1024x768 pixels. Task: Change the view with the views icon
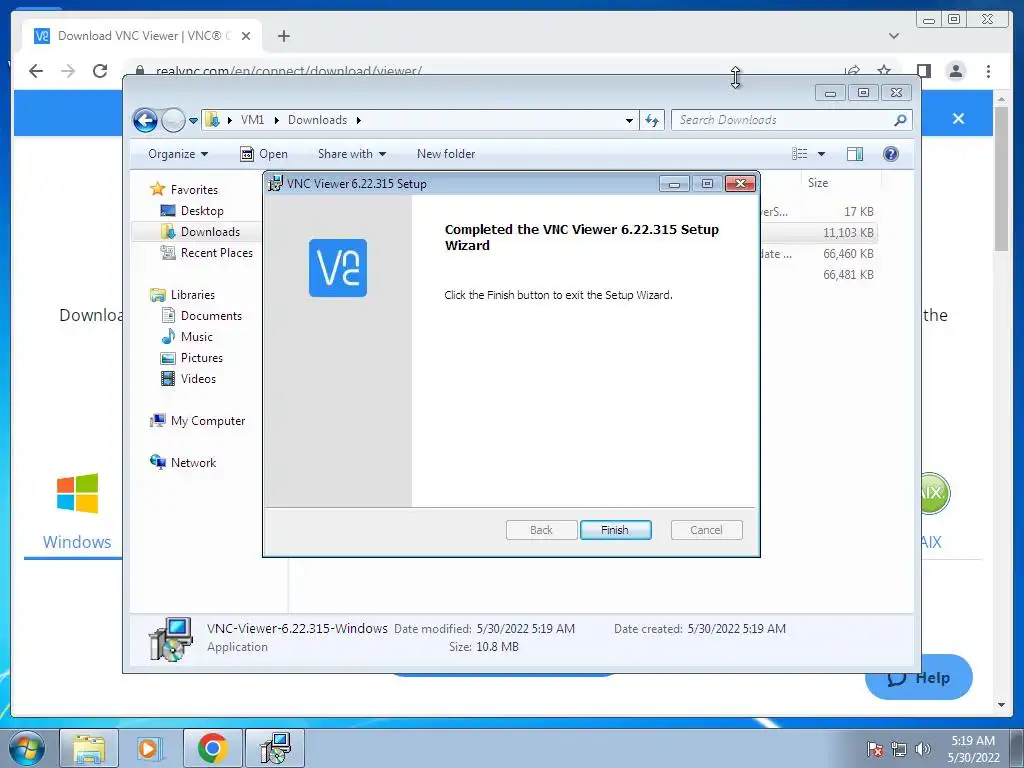coord(800,154)
